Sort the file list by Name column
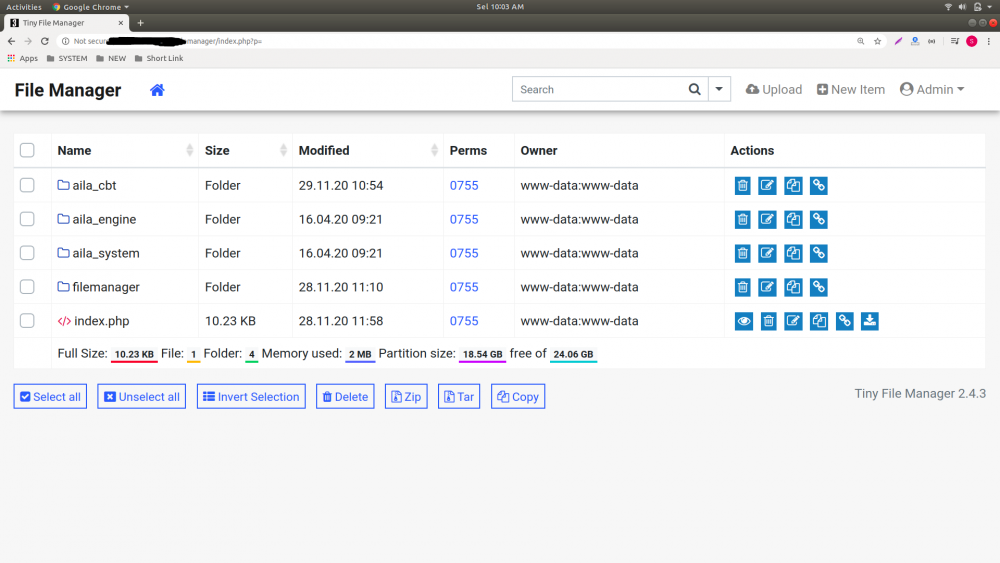Screen dimensions: 1000x563 click(x=74, y=150)
